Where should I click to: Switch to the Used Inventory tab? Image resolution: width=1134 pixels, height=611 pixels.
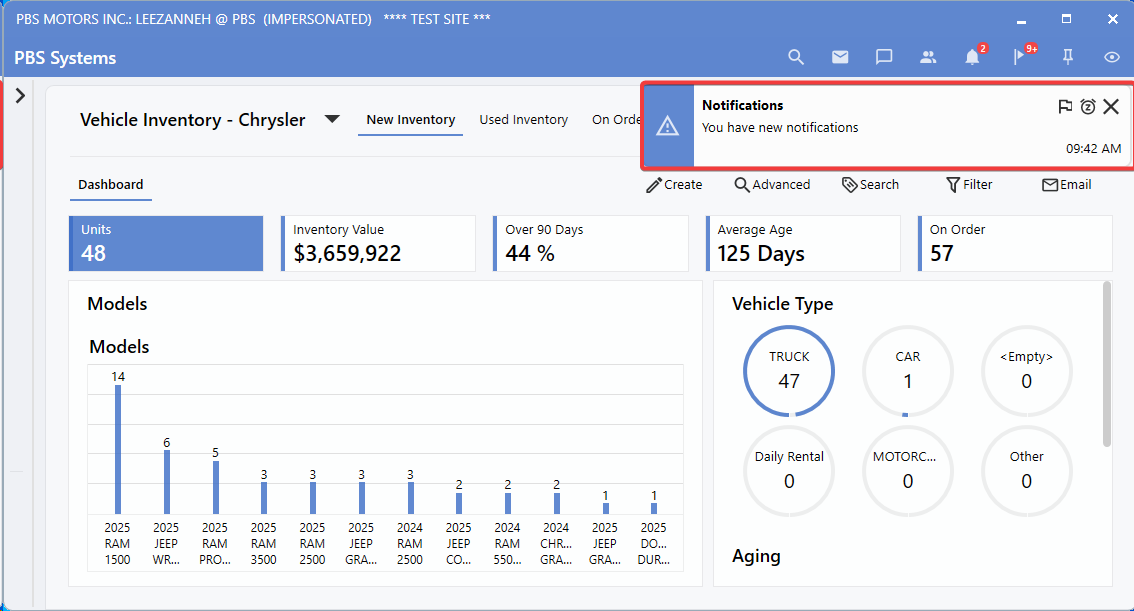[523, 120]
